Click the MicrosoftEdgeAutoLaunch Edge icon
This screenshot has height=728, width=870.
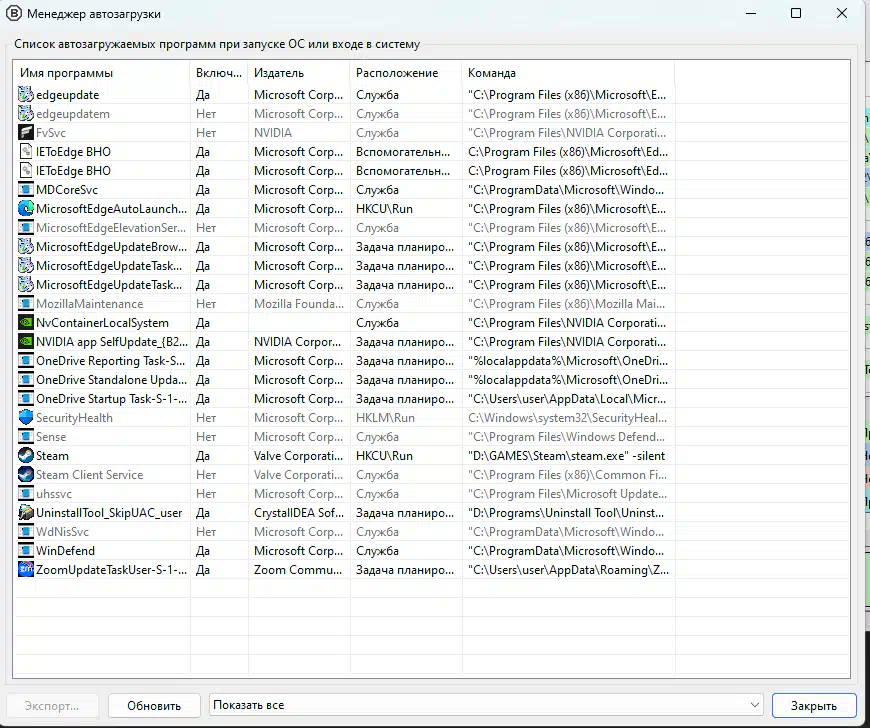click(x=26, y=209)
